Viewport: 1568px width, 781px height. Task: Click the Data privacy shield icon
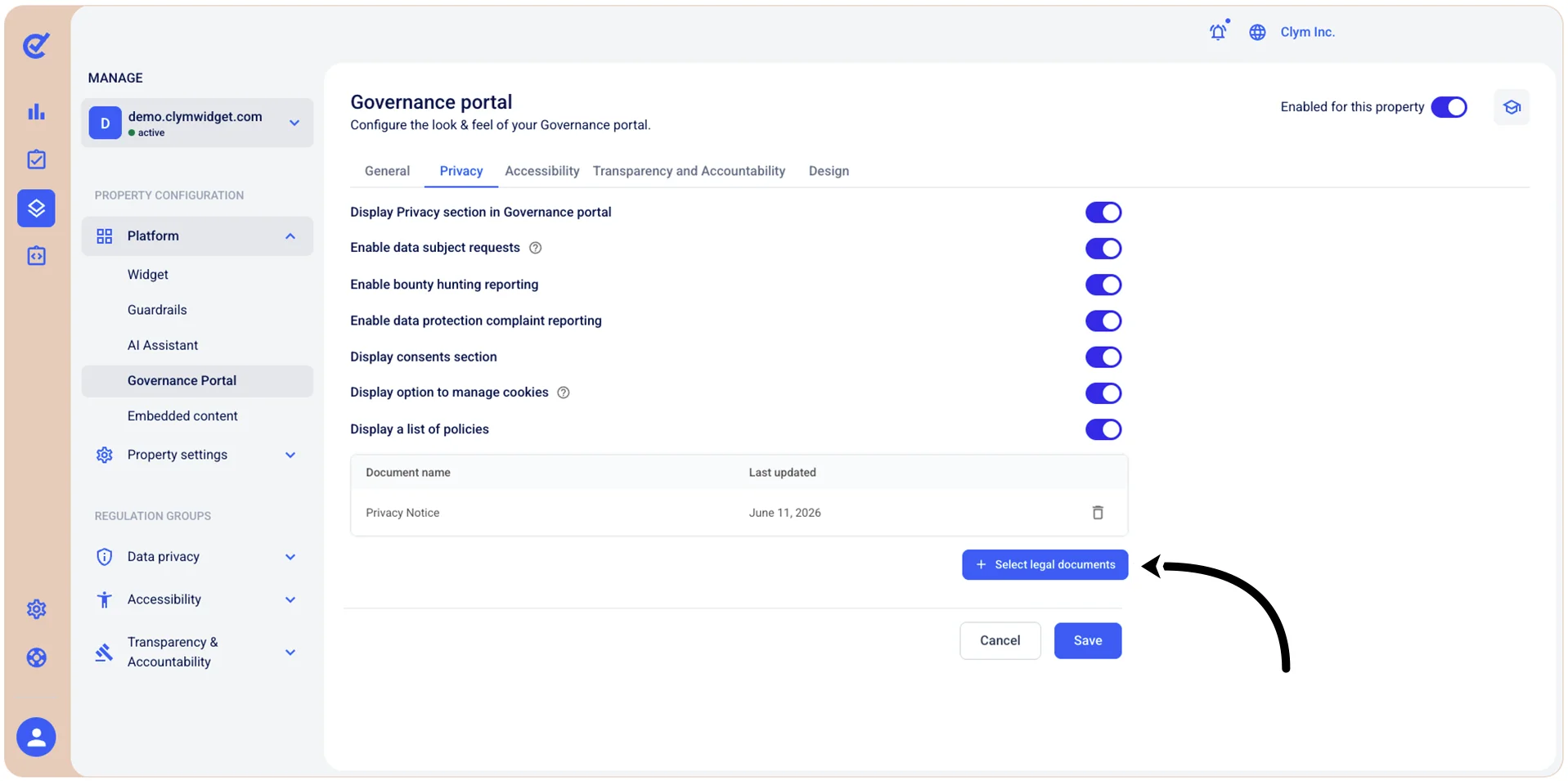click(x=104, y=557)
